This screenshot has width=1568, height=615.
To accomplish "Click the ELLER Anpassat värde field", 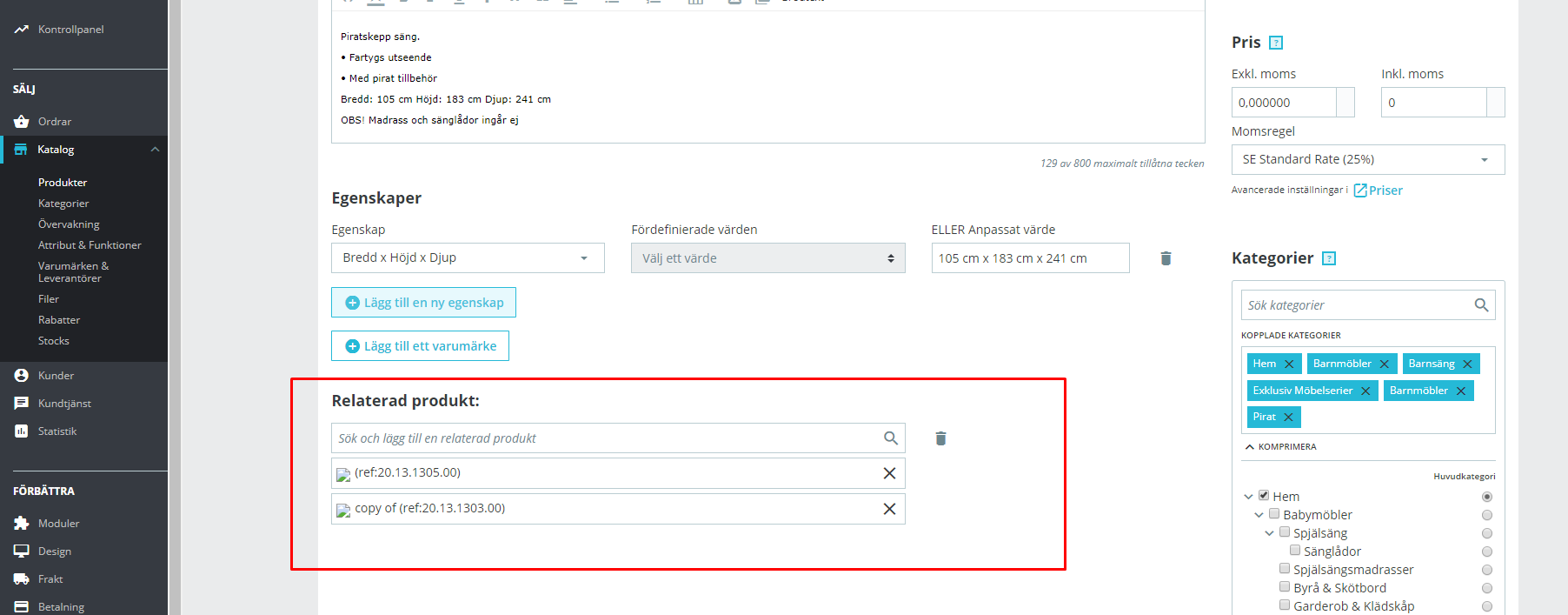I will (1030, 258).
